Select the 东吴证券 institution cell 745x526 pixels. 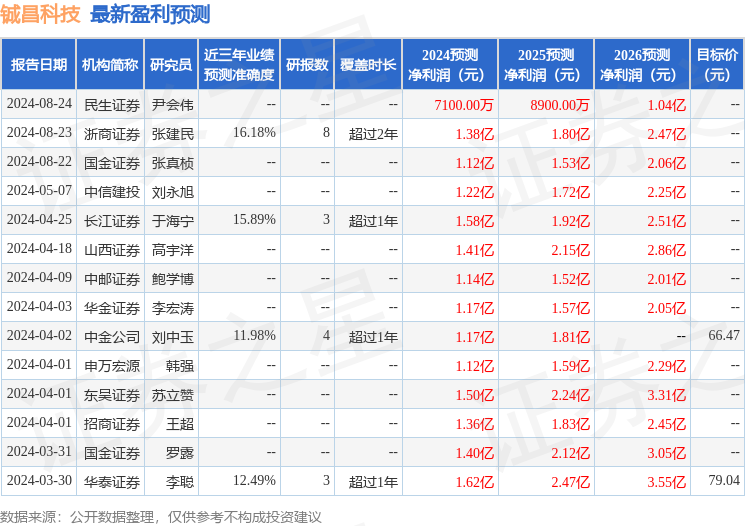pos(112,394)
